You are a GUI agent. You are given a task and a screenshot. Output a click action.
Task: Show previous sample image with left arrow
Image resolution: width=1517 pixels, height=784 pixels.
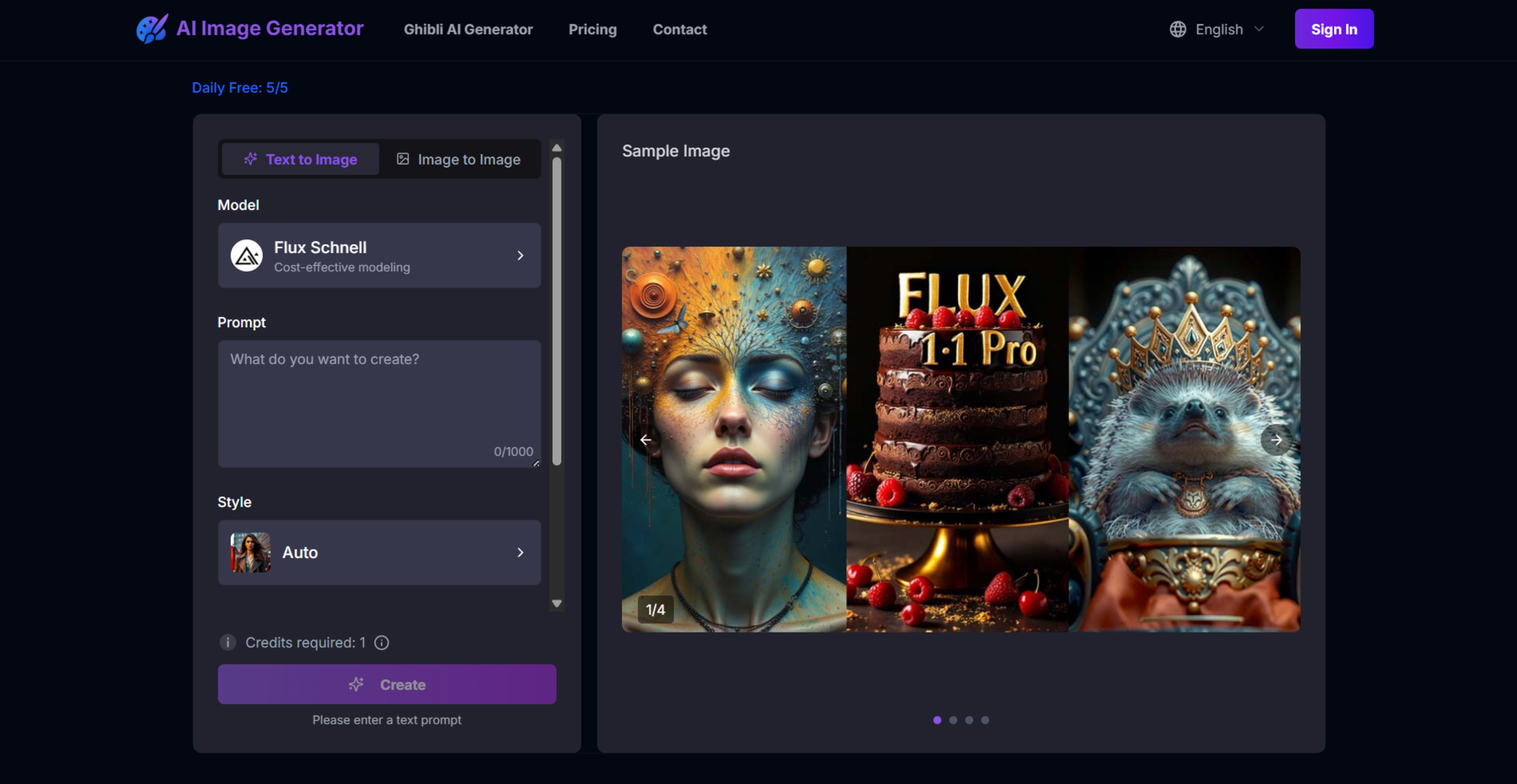646,440
